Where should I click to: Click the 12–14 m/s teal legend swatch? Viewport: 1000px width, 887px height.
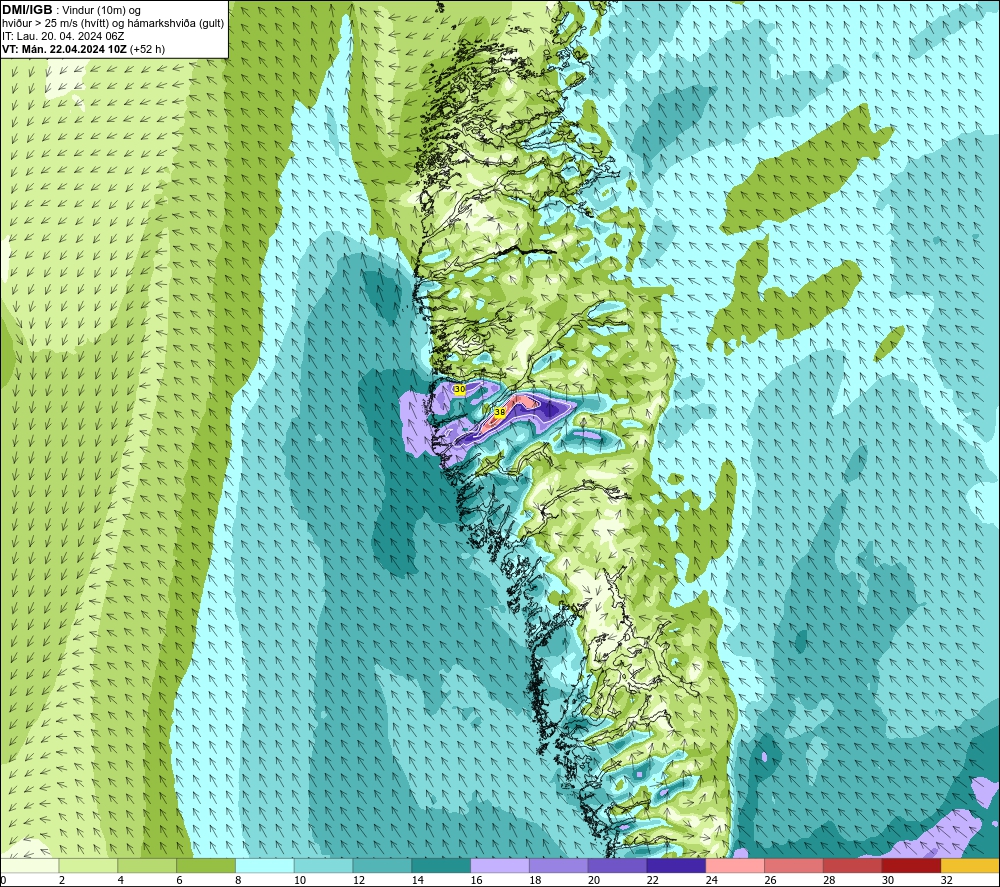(x=382, y=866)
